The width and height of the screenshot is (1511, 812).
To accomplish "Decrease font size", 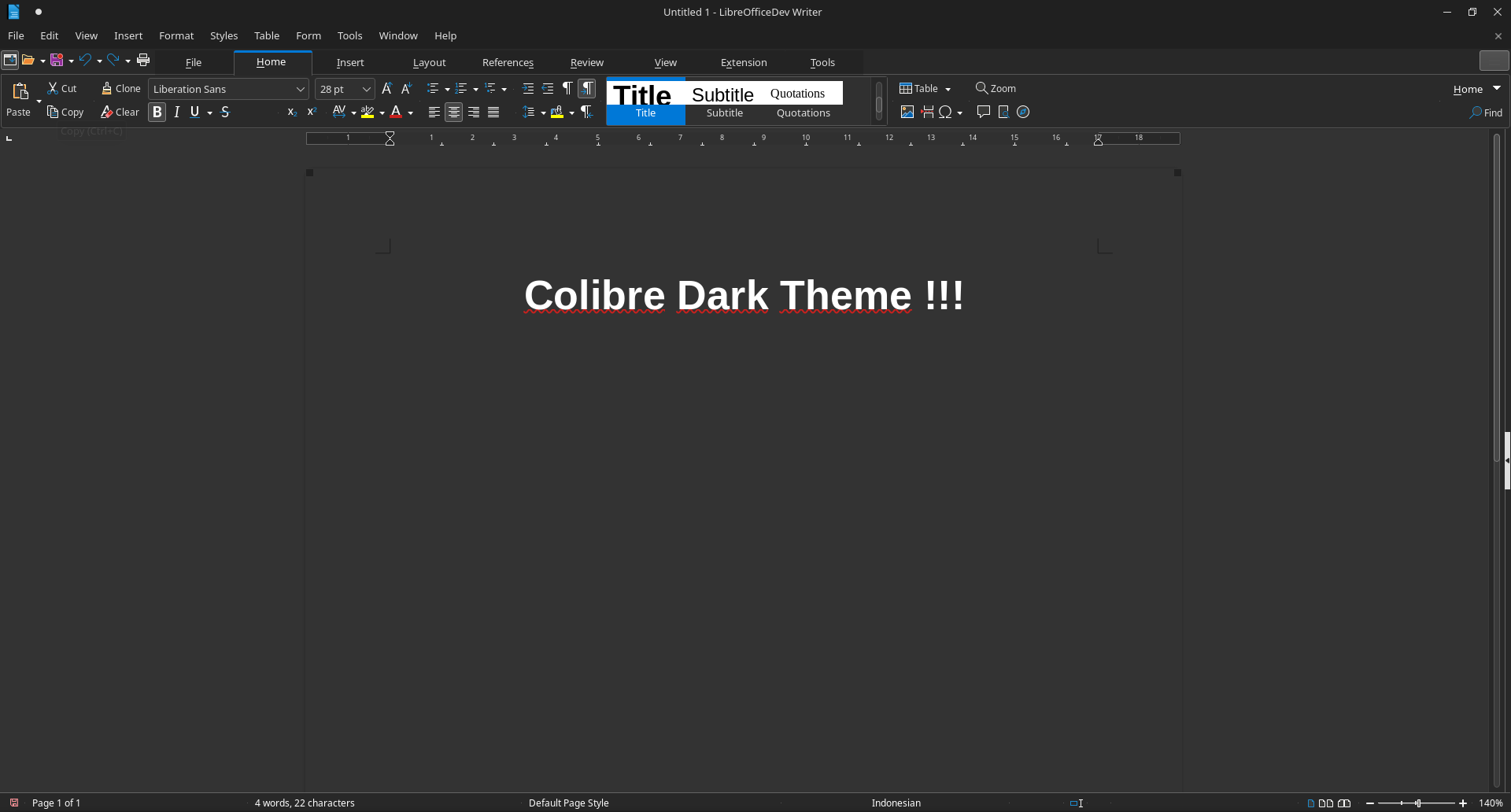I will [x=406, y=89].
